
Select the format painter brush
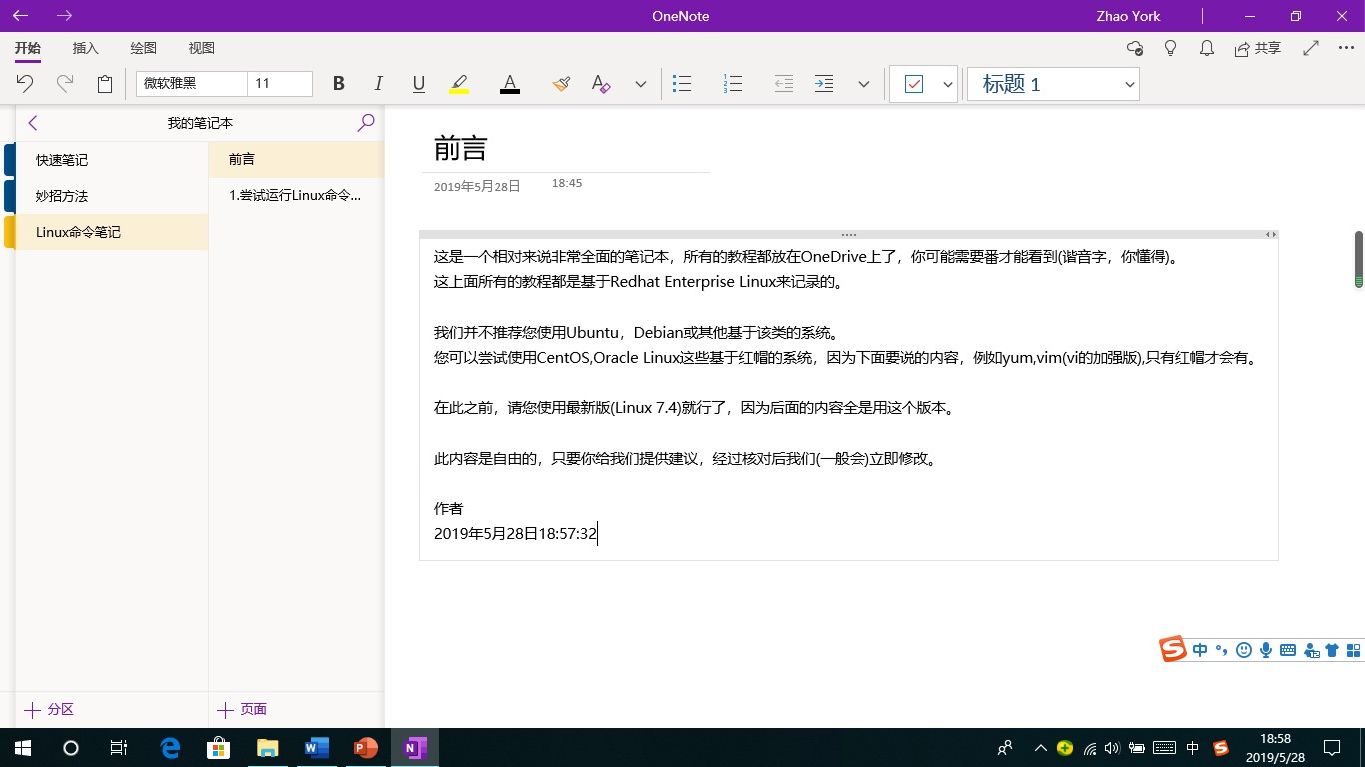(561, 84)
